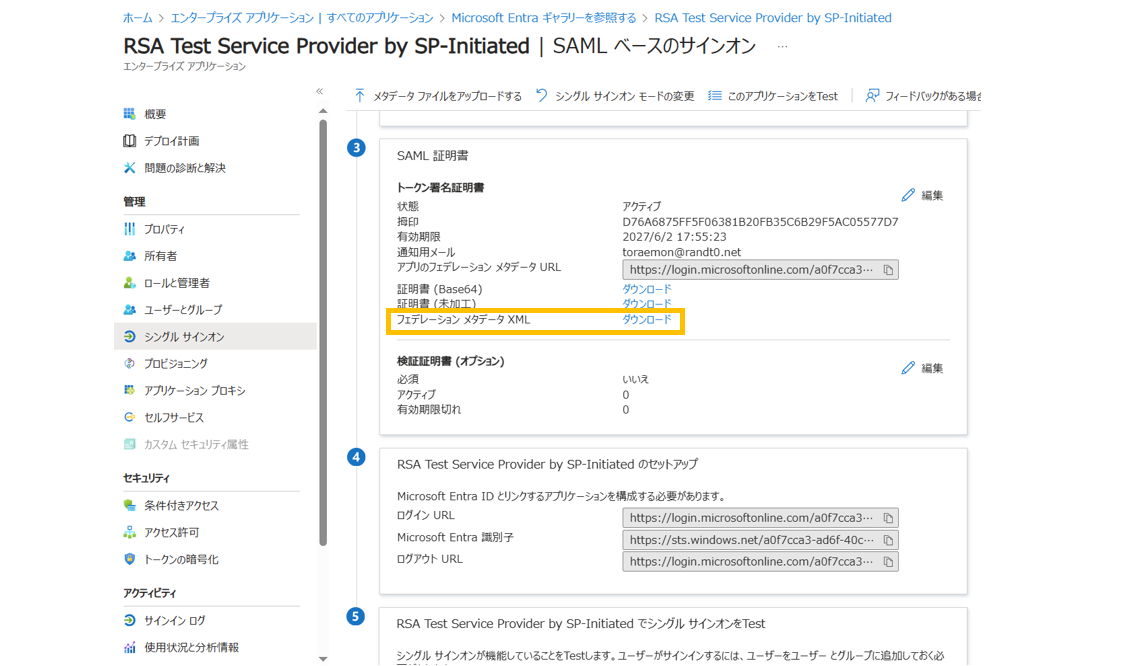Viewport: 1125px width, 666px height.
Task: Click the デプロイ計画 book icon
Action: pyautogui.click(x=129, y=141)
